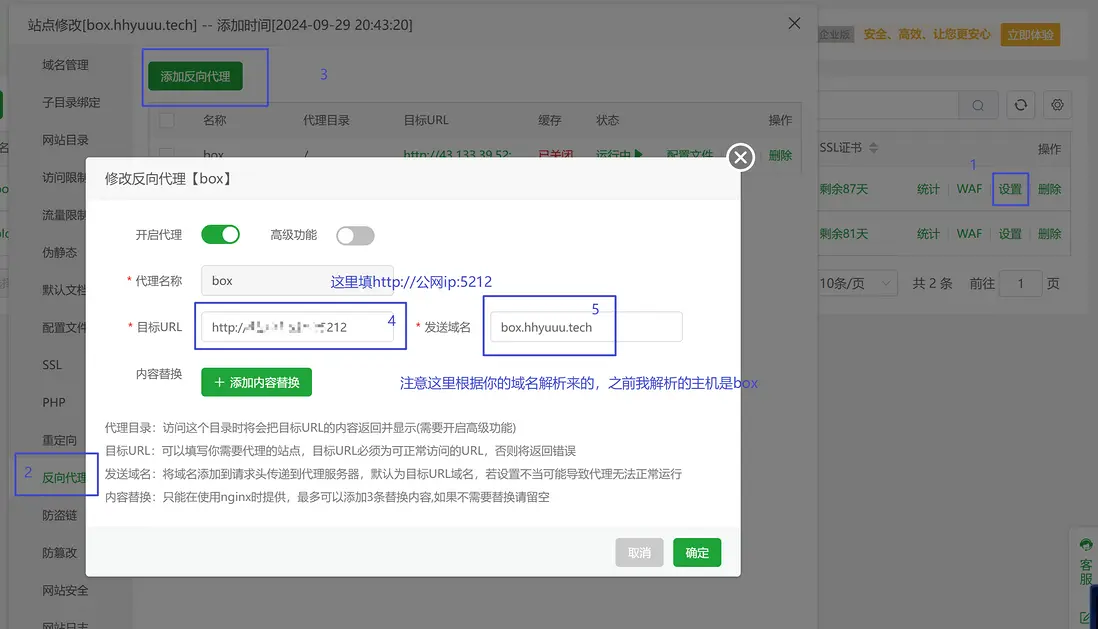Click the 客服 support icon
The height and width of the screenshot is (629, 1098).
1085,562
